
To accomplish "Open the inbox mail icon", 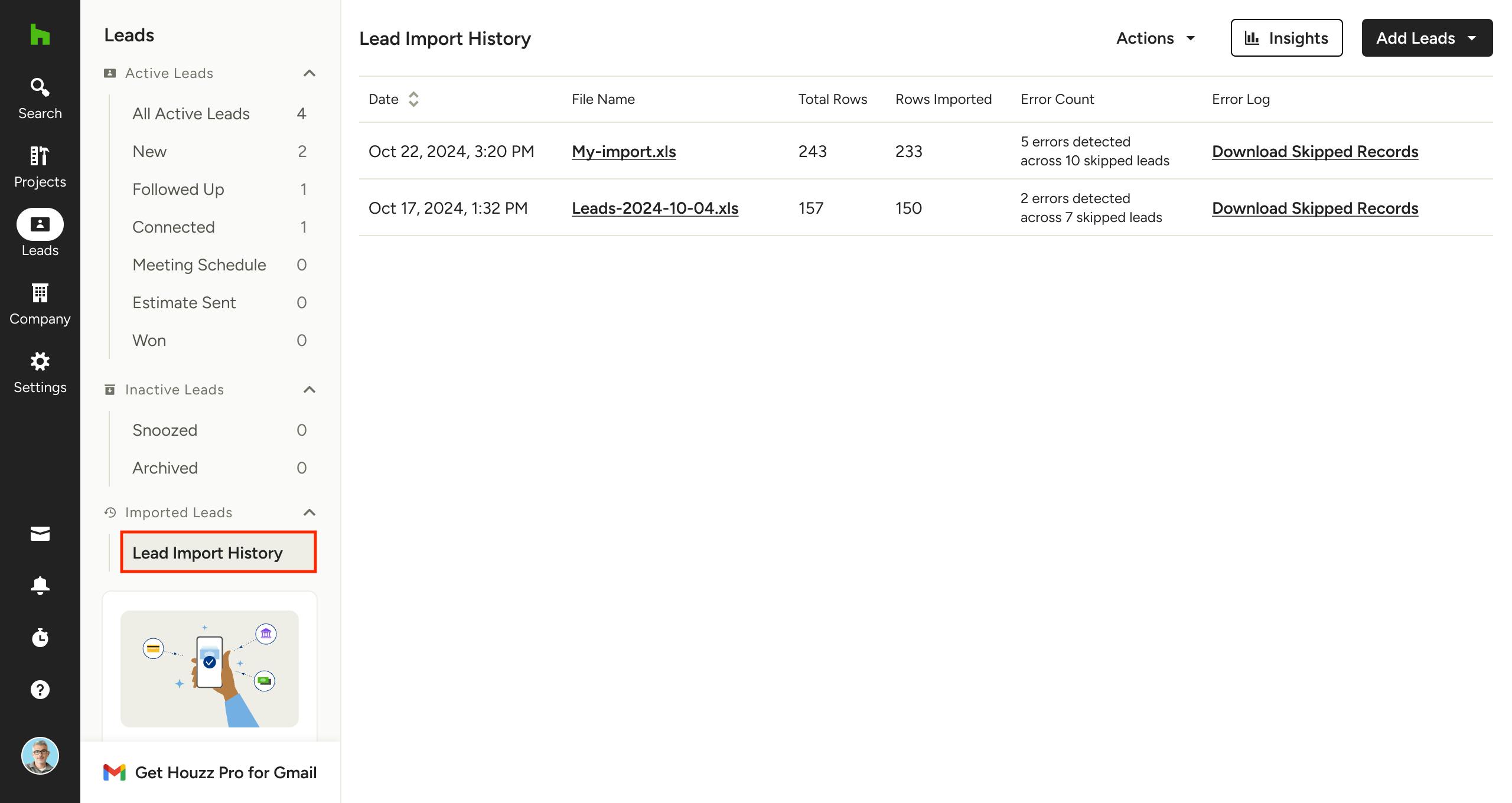I will tap(40, 534).
